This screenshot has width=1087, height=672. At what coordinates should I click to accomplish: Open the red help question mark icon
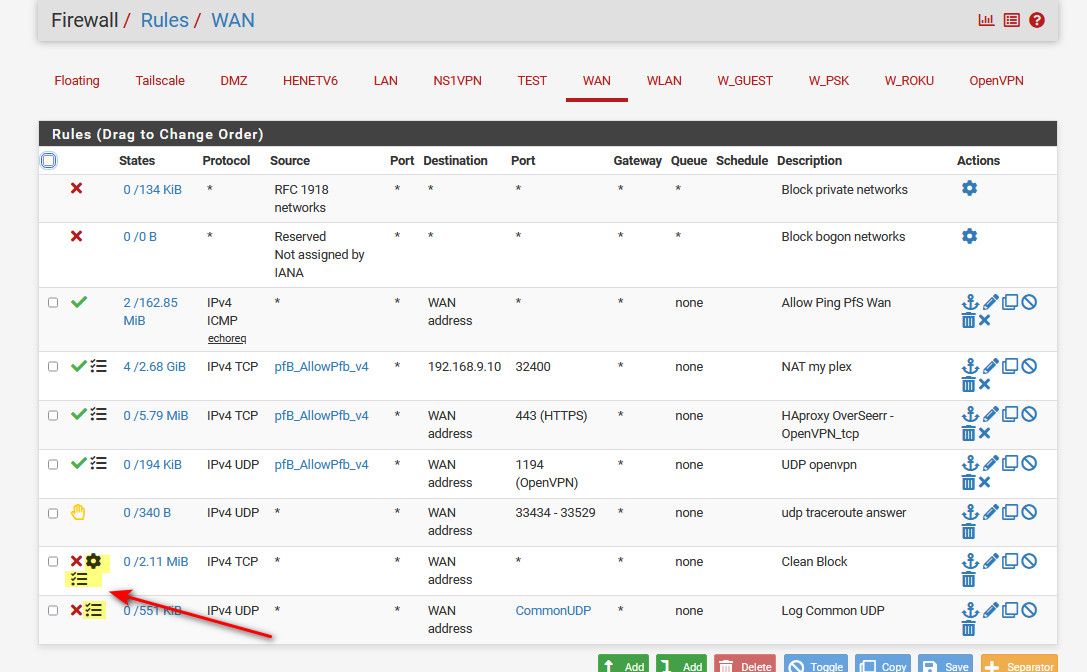tap(1036, 20)
